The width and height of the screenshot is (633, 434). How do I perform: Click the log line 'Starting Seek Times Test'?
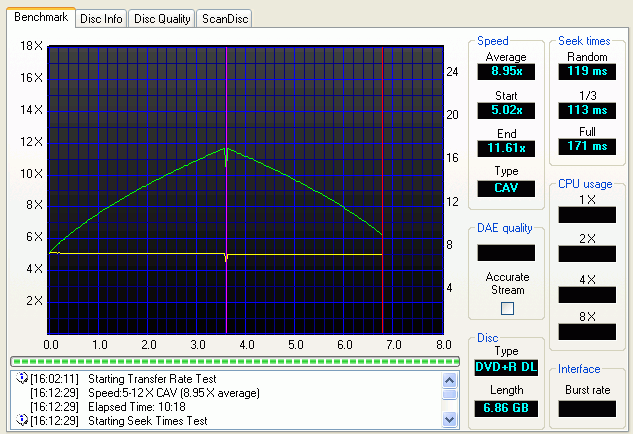coord(147,421)
